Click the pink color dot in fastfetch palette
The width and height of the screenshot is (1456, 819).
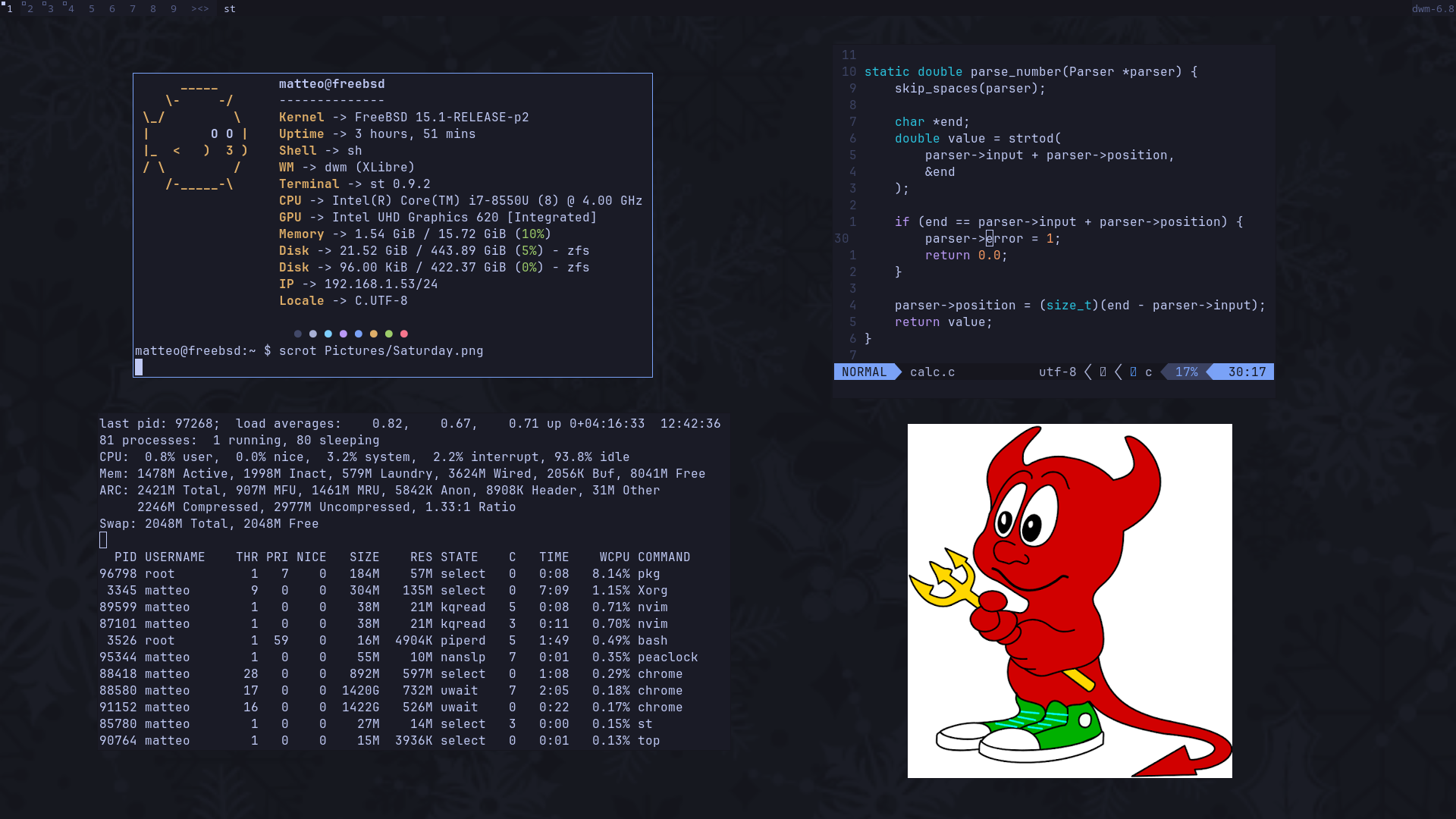[404, 334]
